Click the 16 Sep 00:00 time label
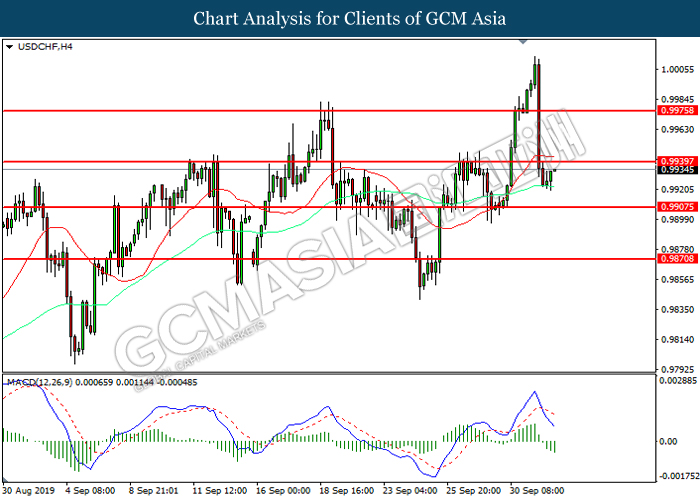This screenshot has width=700, height=500. [283, 491]
